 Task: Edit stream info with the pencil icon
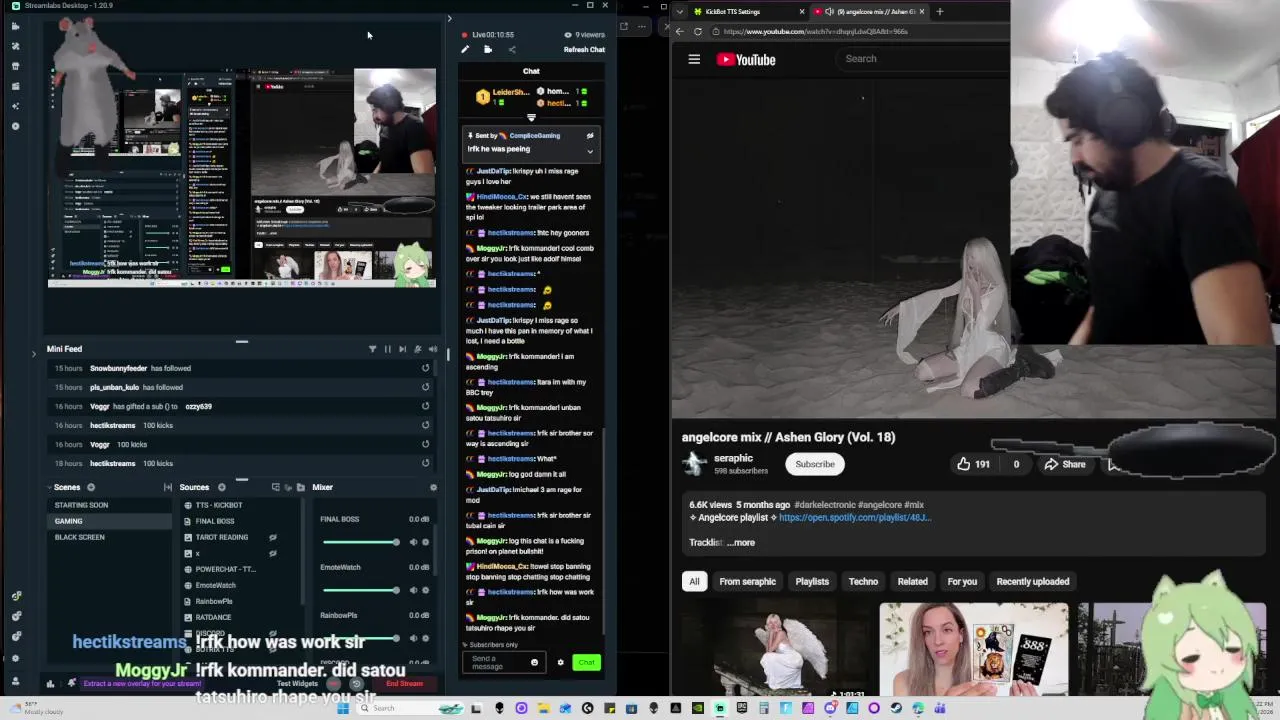[465, 49]
